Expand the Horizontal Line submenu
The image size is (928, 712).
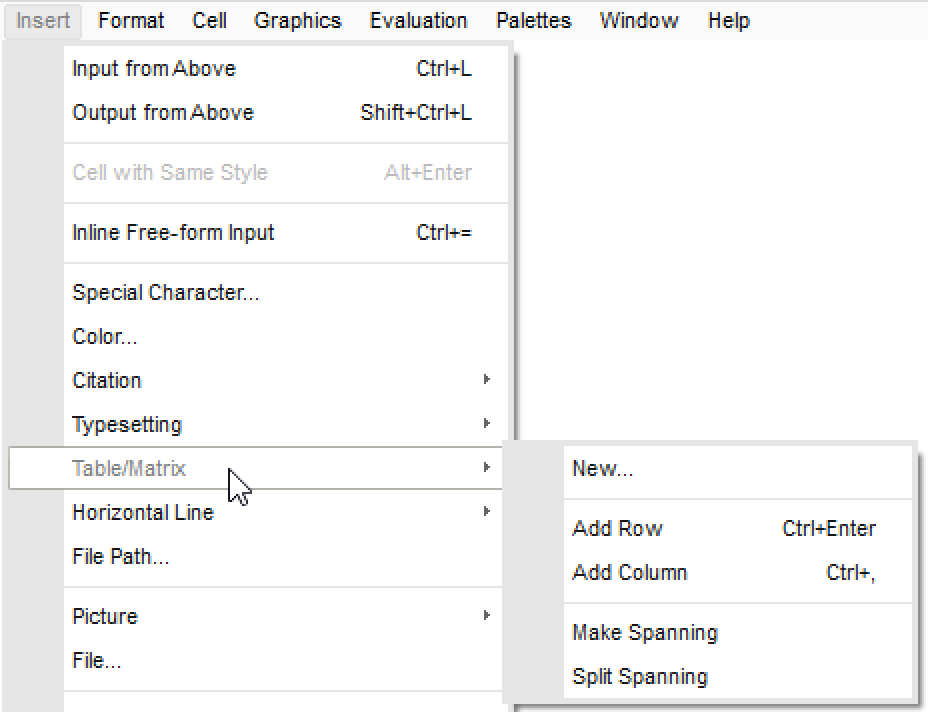(143, 513)
